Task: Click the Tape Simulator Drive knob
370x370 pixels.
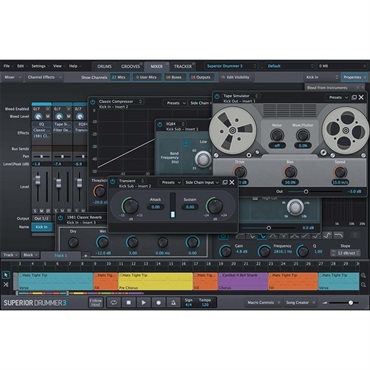Action: point(240,172)
